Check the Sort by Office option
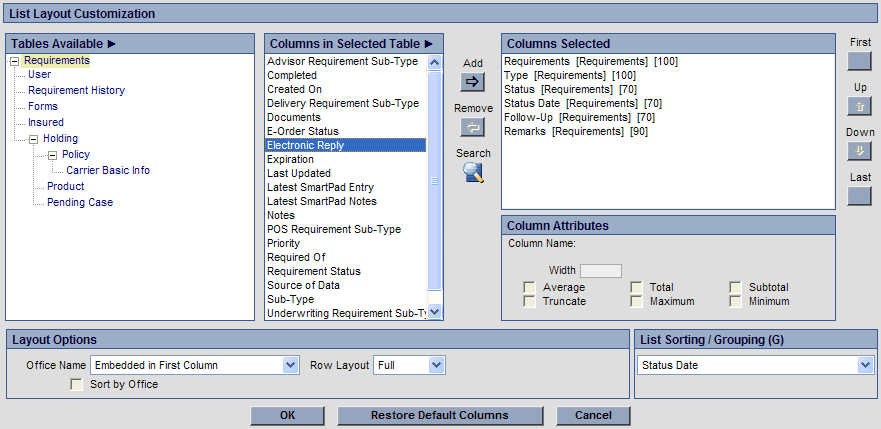 (x=77, y=385)
